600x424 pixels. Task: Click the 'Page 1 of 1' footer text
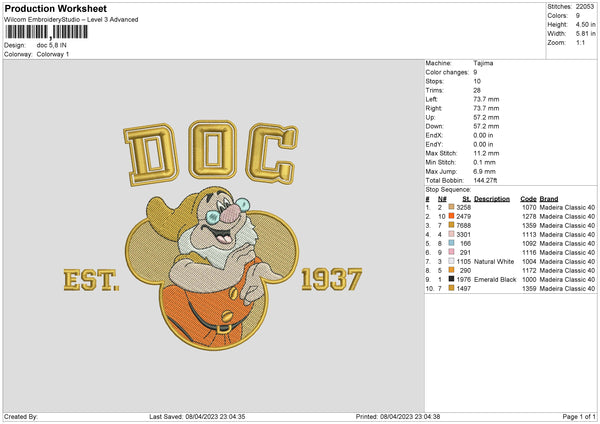(579, 417)
